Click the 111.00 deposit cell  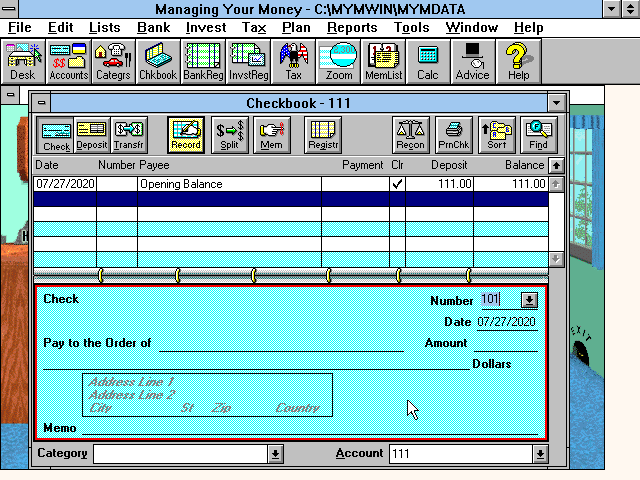coord(439,184)
